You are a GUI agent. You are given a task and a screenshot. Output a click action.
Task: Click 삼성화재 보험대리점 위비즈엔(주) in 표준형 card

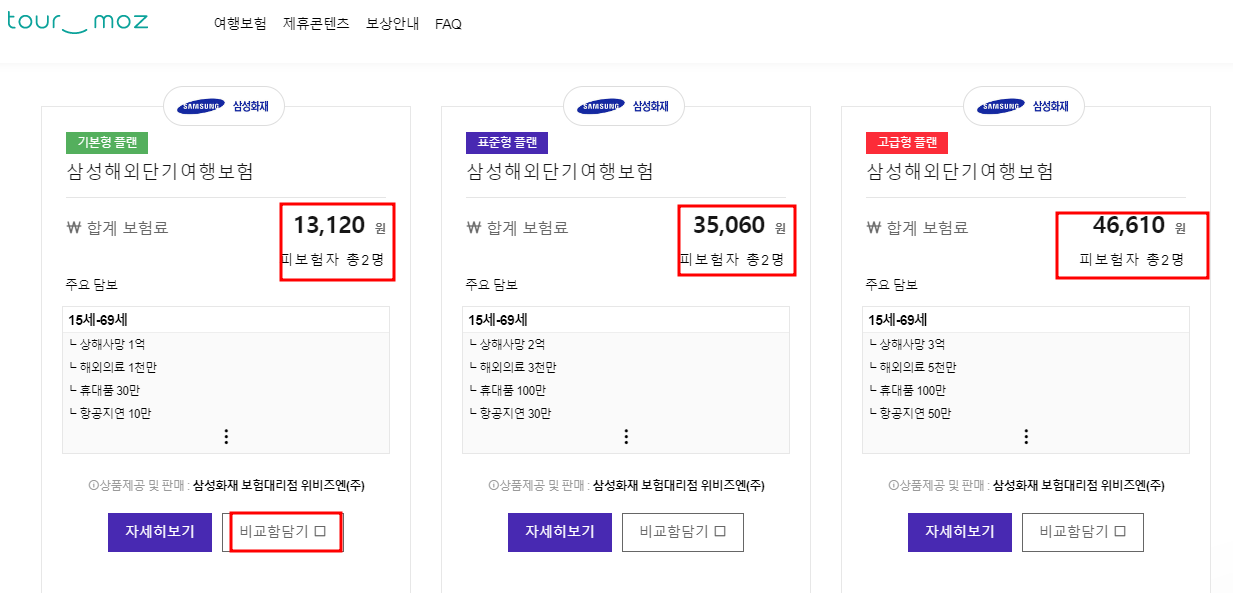click(x=678, y=486)
